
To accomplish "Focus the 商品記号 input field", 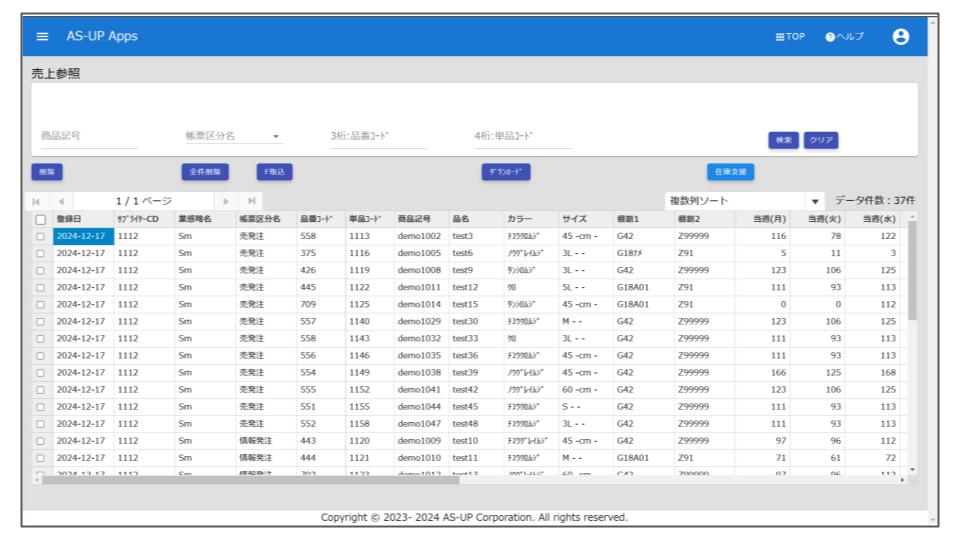I will (88, 136).
